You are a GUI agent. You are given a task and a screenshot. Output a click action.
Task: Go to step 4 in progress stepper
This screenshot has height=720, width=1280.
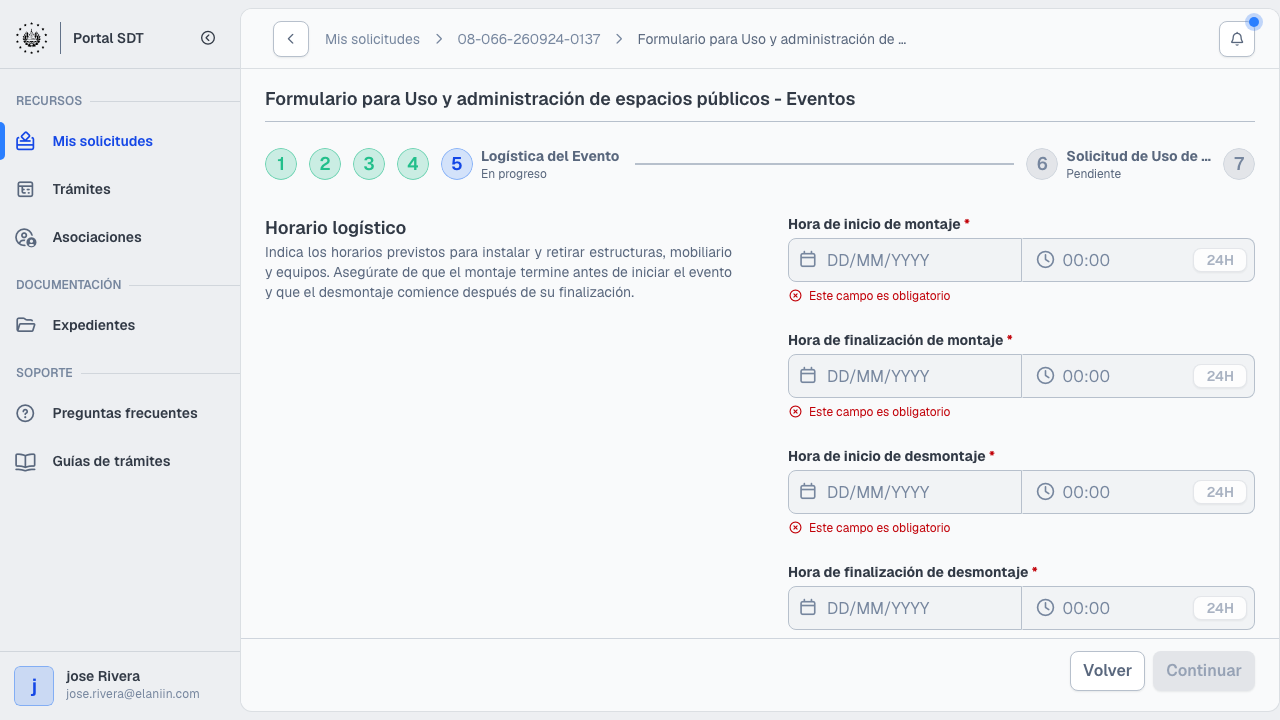pos(413,164)
